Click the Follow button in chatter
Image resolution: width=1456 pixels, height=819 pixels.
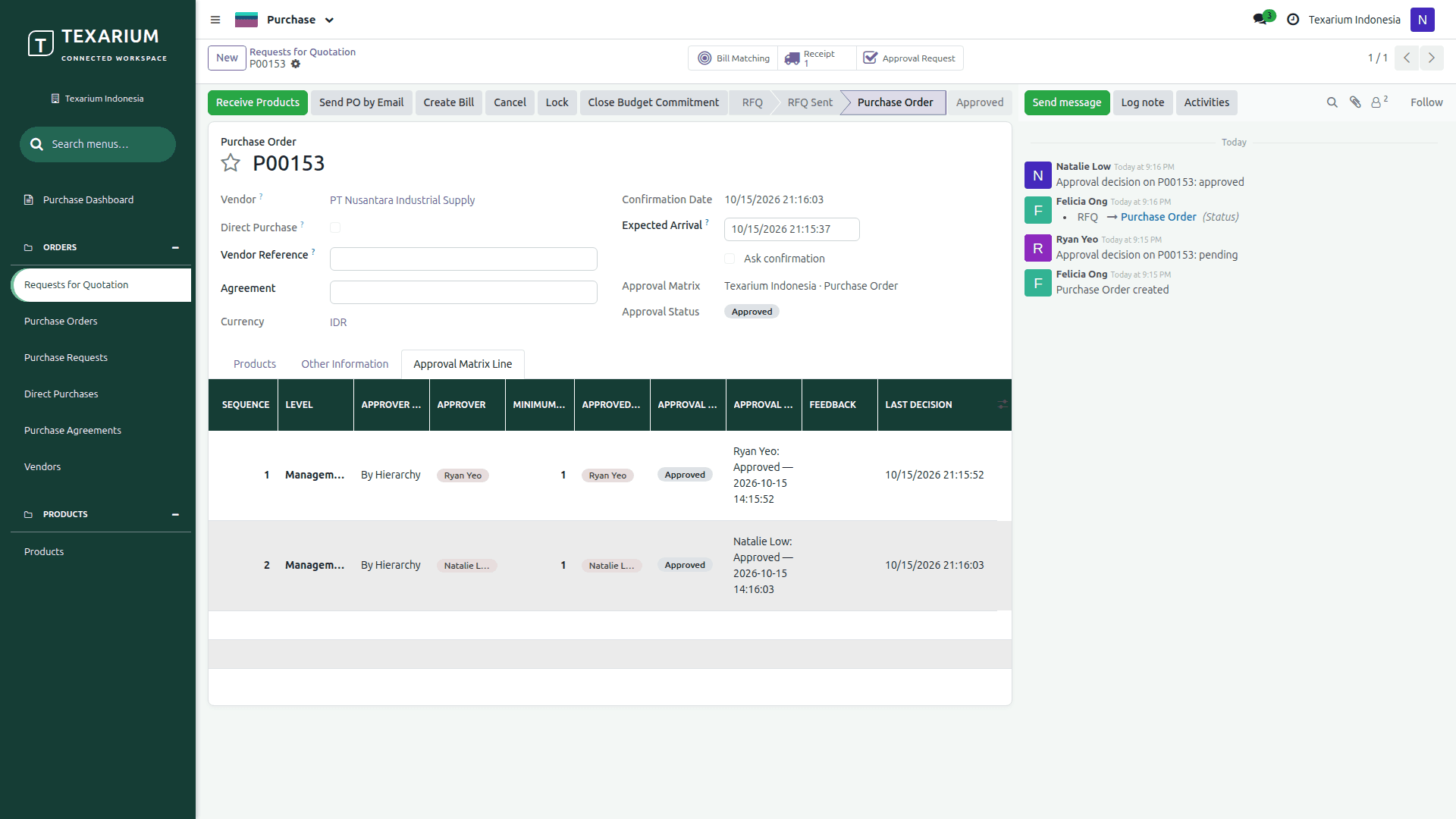1426,102
